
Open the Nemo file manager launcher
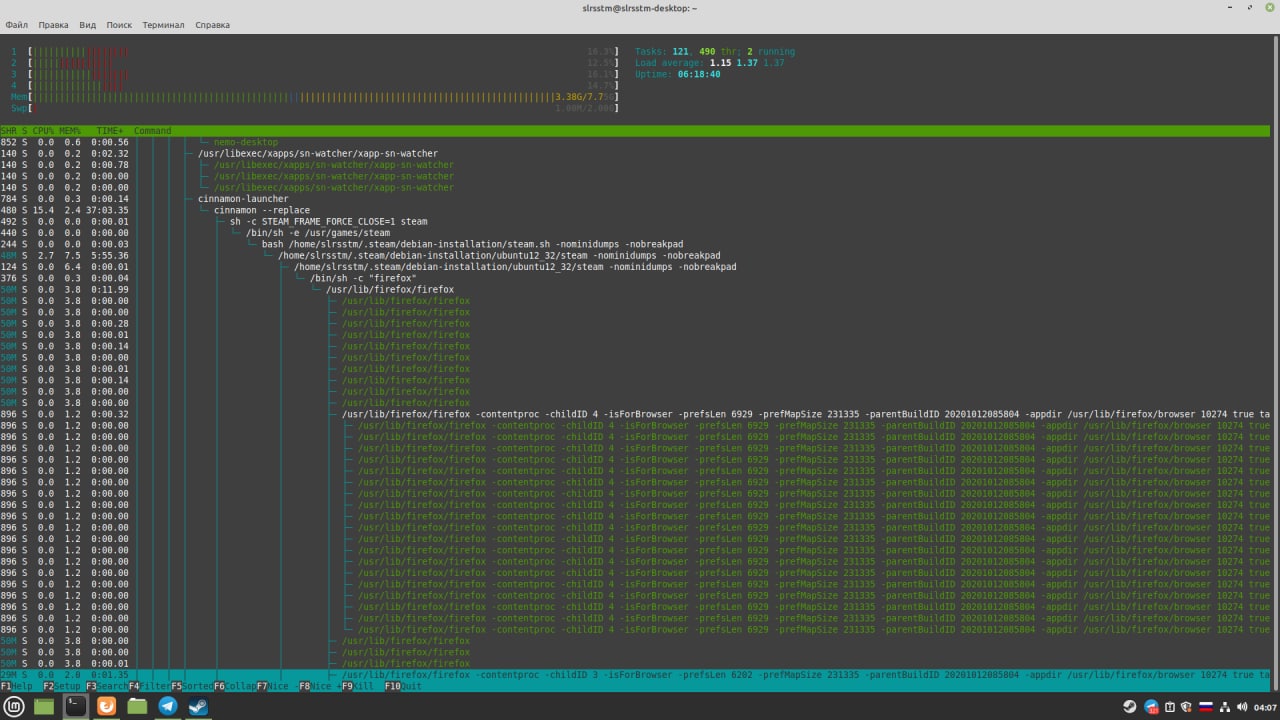[x=137, y=706]
